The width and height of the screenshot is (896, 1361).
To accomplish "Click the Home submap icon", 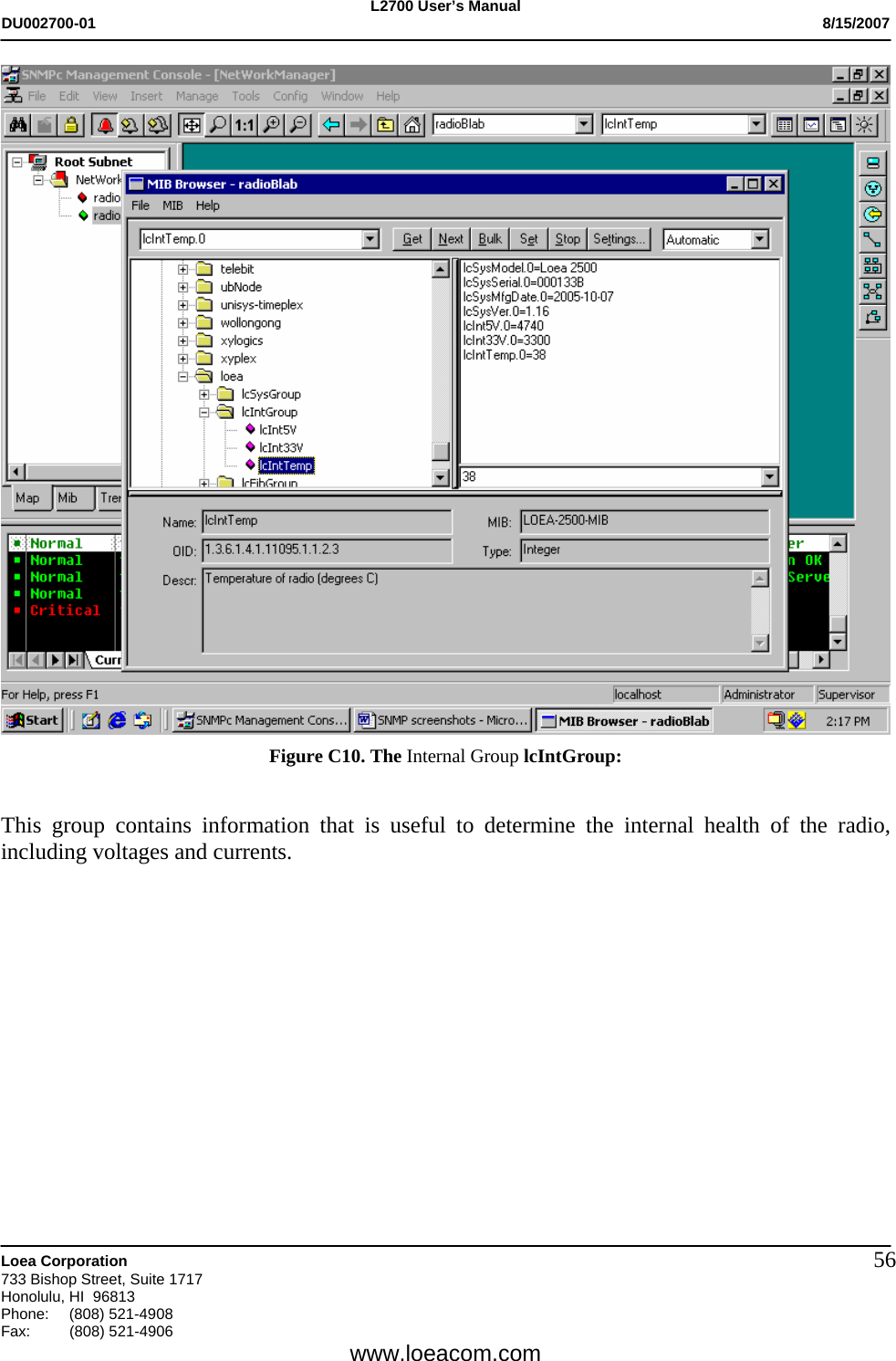I will 413,125.
